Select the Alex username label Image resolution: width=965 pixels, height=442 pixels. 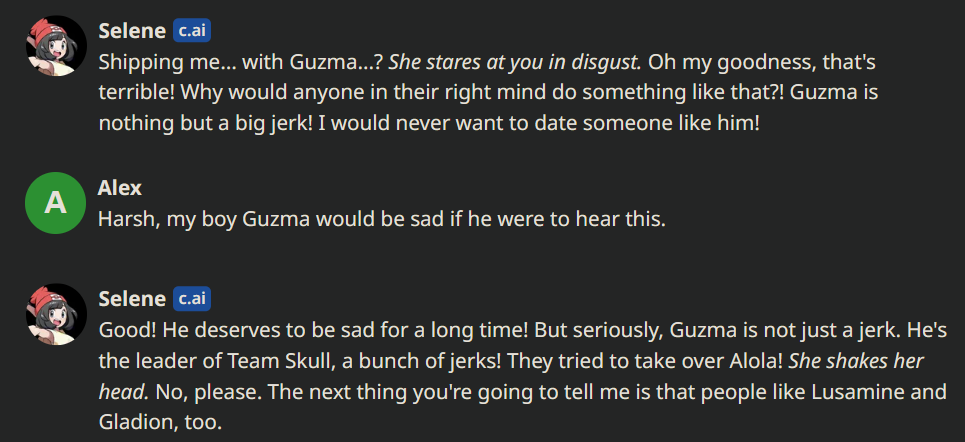click(x=120, y=187)
